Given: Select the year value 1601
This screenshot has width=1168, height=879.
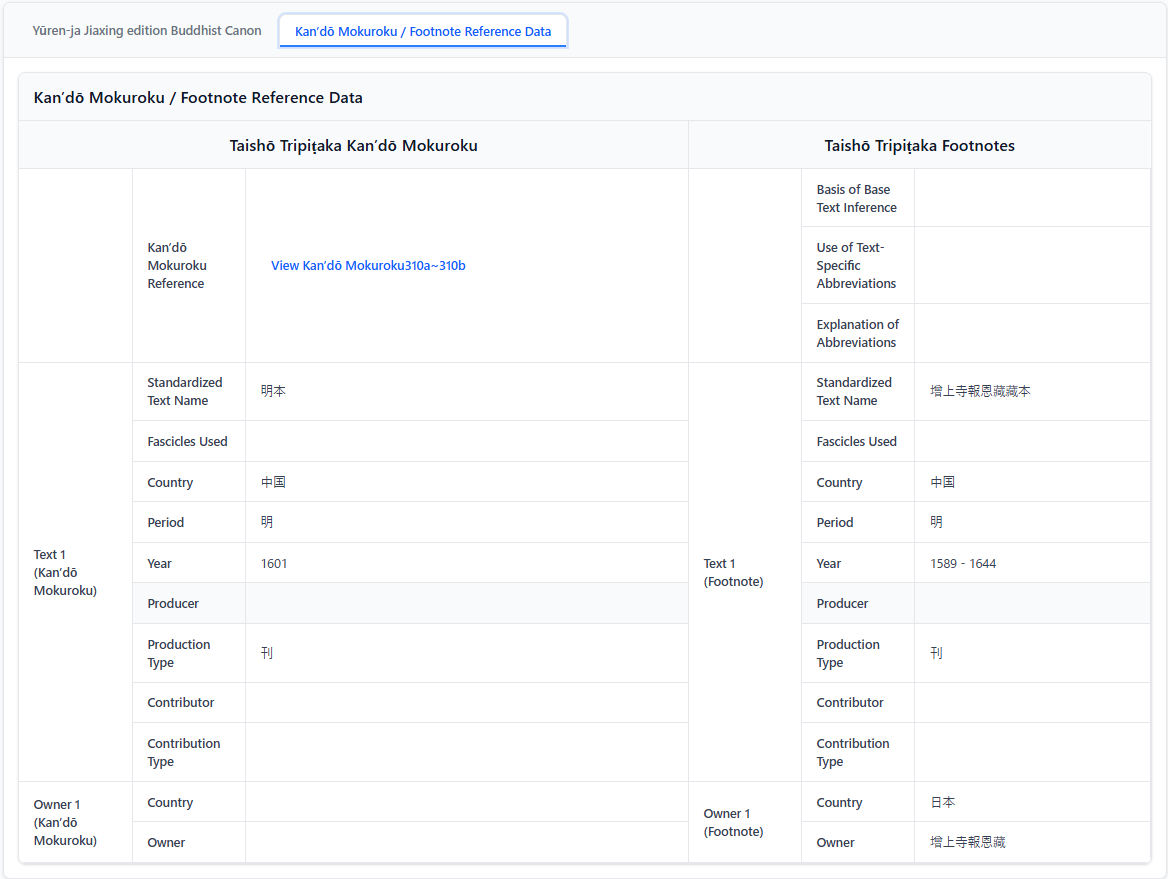Looking at the screenshot, I should (274, 563).
